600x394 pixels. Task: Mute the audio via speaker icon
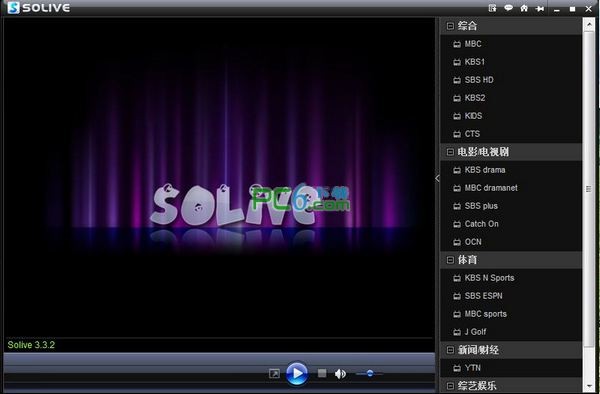tap(340, 374)
